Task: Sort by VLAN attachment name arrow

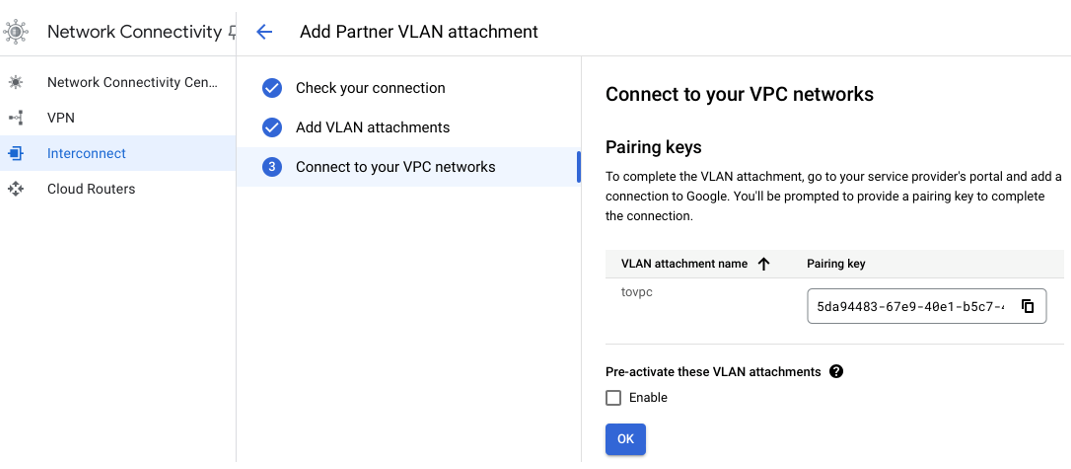Action: pos(764,264)
